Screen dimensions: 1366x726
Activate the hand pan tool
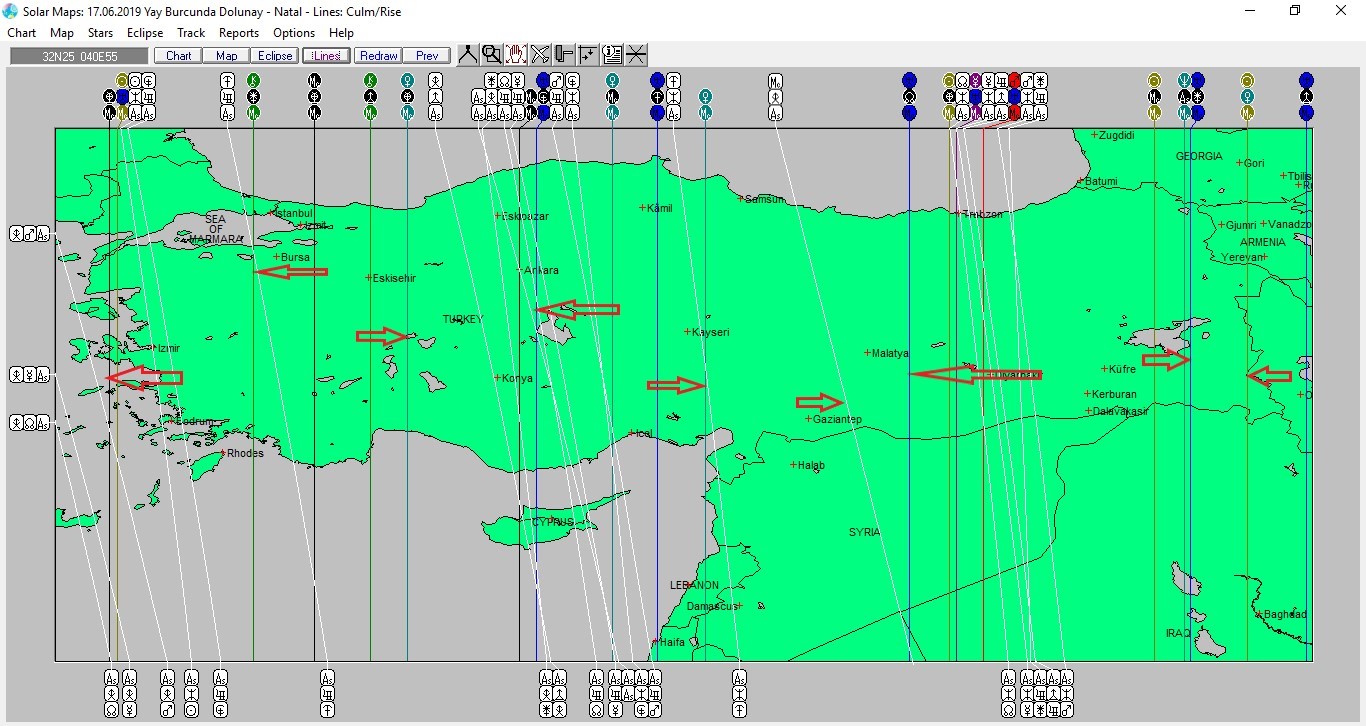pos(516,55)
